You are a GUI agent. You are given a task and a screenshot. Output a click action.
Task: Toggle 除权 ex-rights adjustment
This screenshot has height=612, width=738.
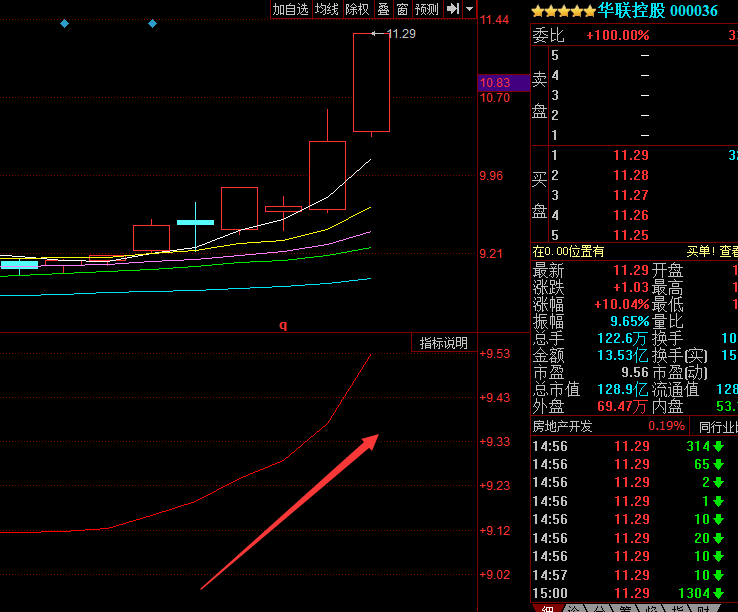point(357,9)
